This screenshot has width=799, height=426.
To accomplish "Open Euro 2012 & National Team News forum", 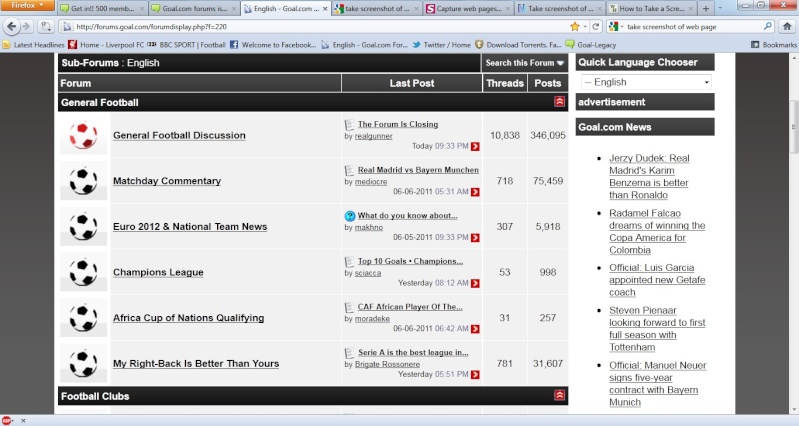I will click(x=190, y=226).
